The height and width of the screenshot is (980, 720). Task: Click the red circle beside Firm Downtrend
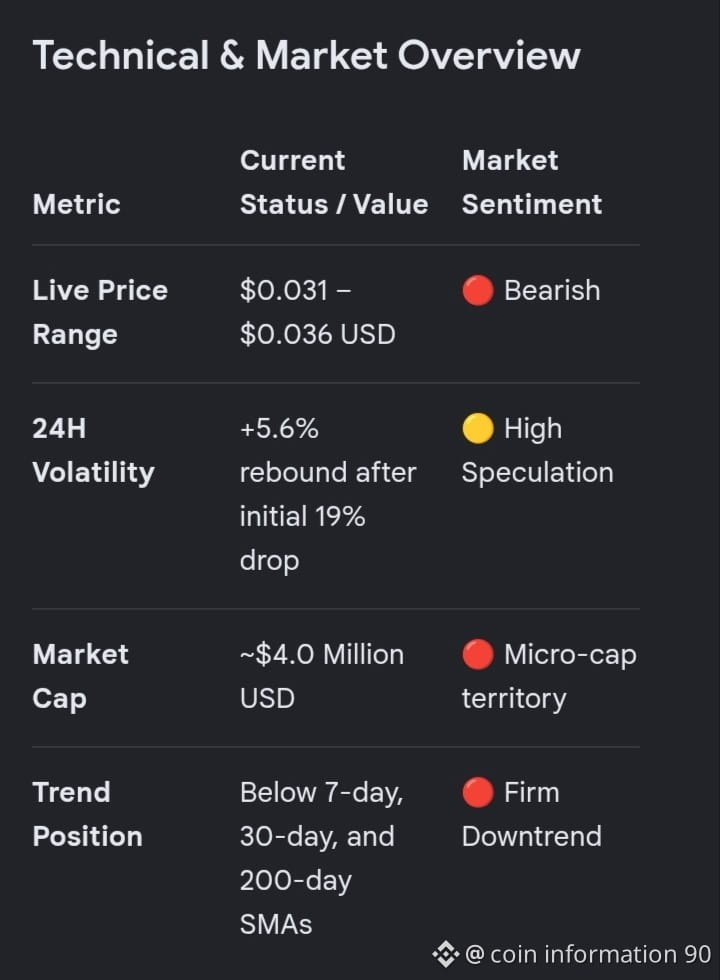478,792
